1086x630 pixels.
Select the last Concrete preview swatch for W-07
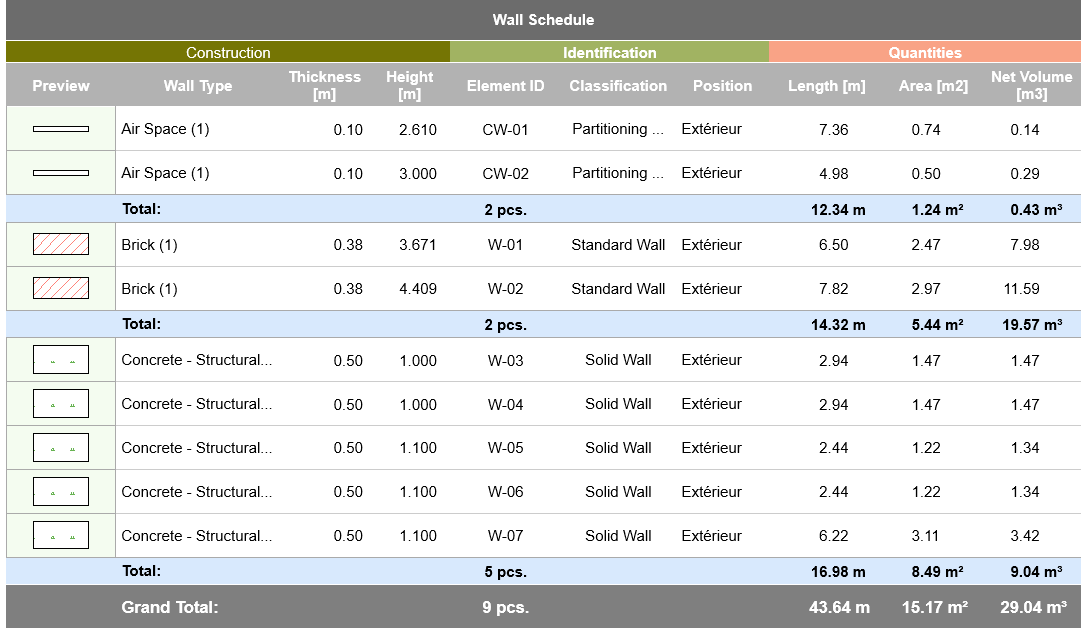[x=60, y=534]
